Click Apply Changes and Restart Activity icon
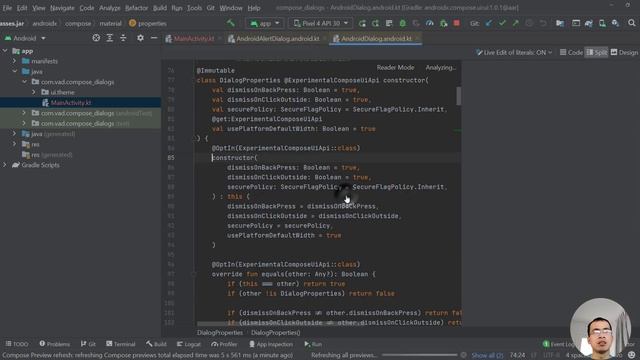Viewport: 640px width, 360px height. coord(376,23)
